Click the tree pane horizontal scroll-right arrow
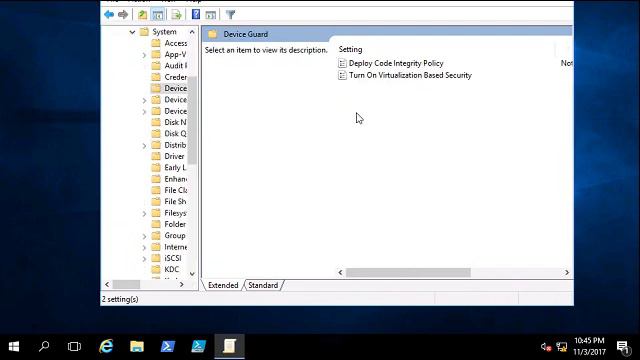640x360 pixels. pyautogui.click(x=182, y=284)
